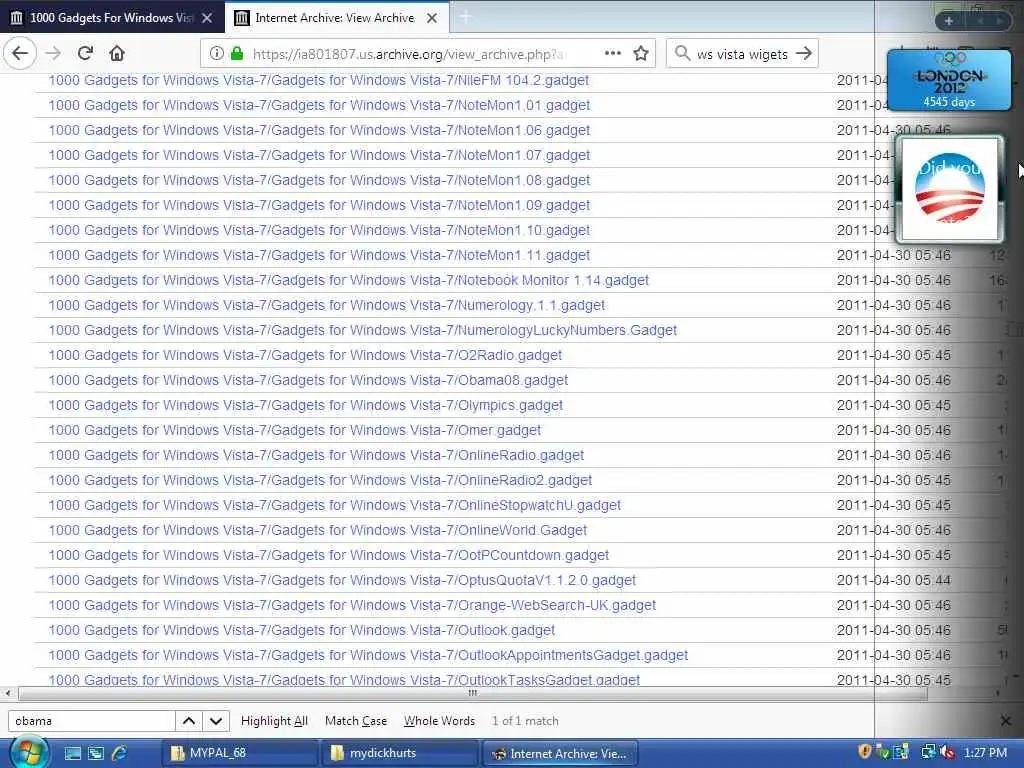Go forward one page in the browser
The image size is (1024, 768).
54,54
